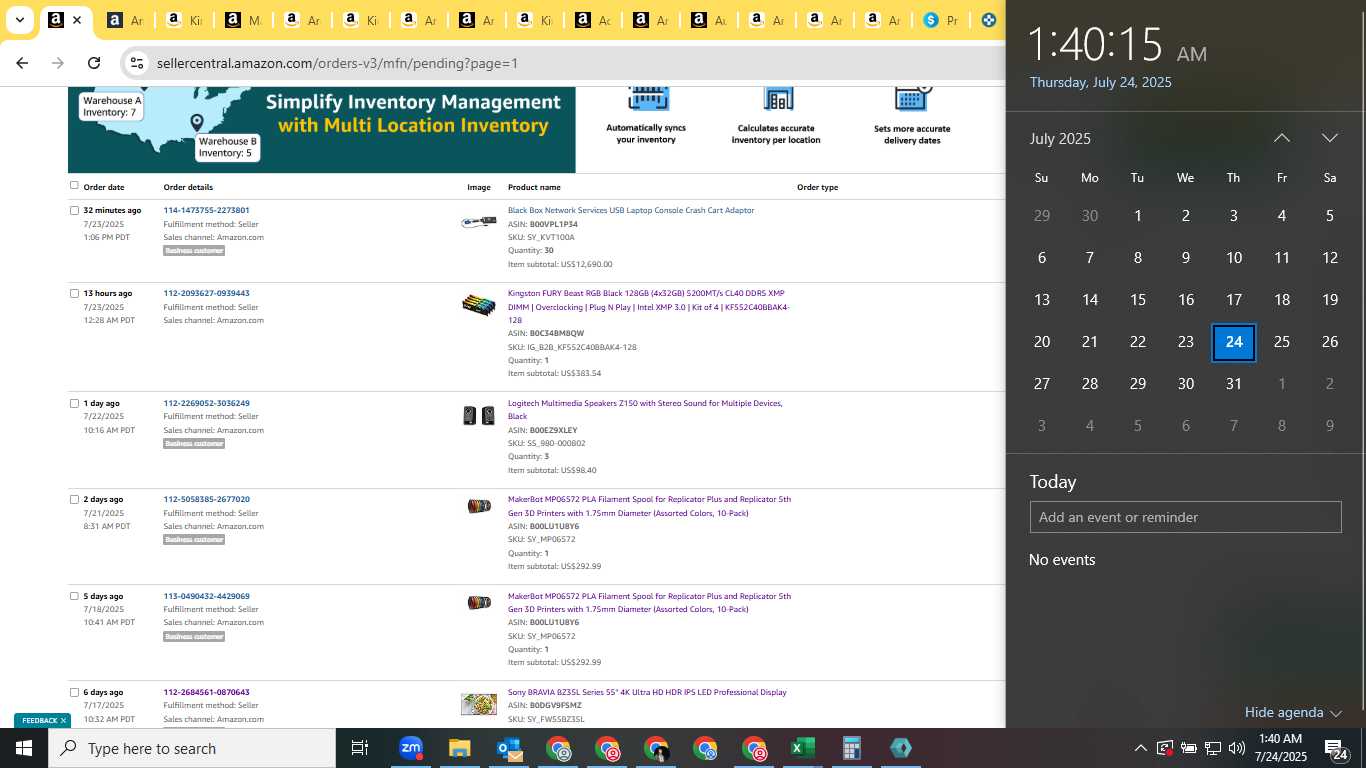
Task: Click the 'July 2025' month header
Action: click(x=1060, y=138)
